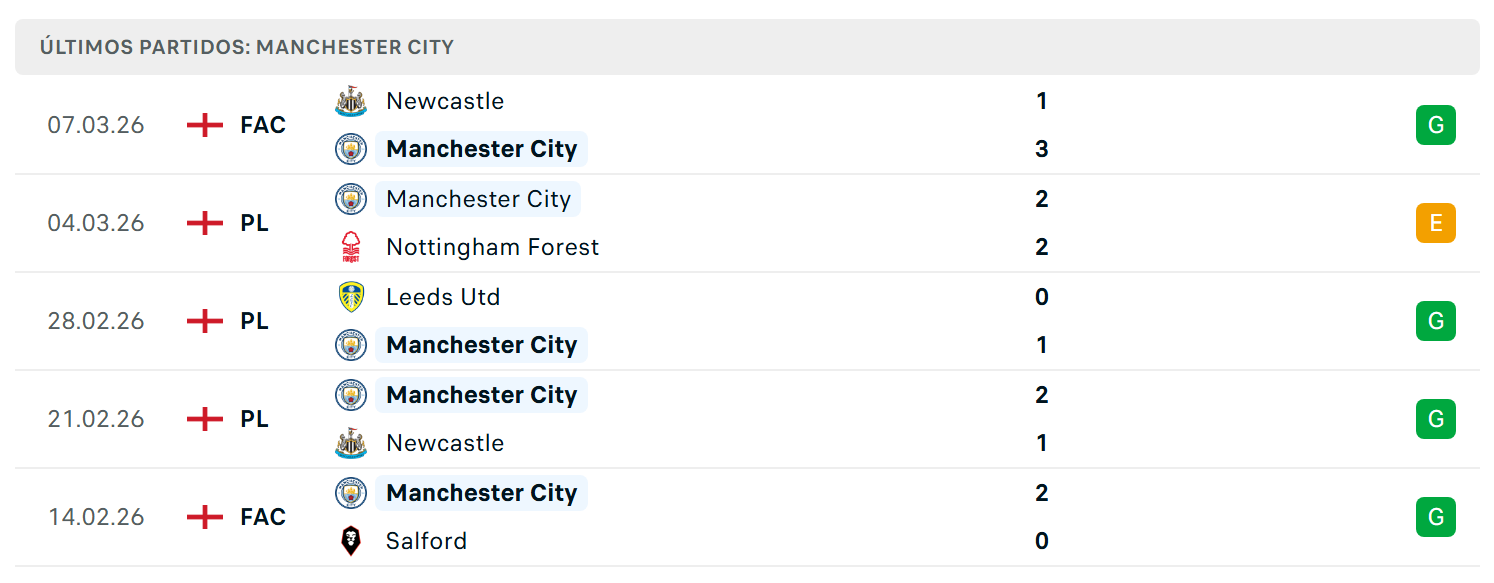Click the Leeds Utd crest icon
The width and height of the screenshot is (1494, 583).
point(351,297)
